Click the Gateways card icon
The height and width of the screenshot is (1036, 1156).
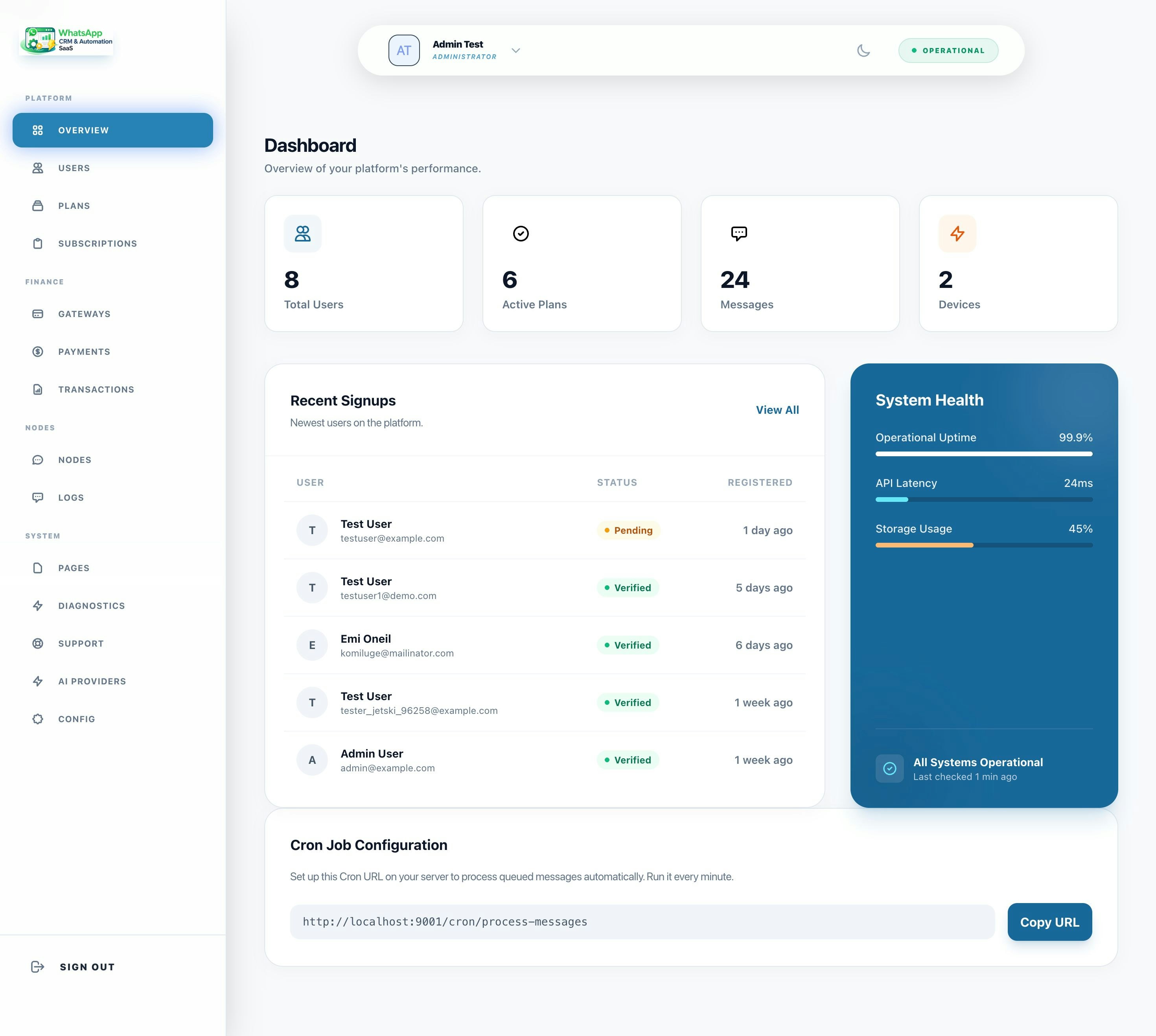38,313
